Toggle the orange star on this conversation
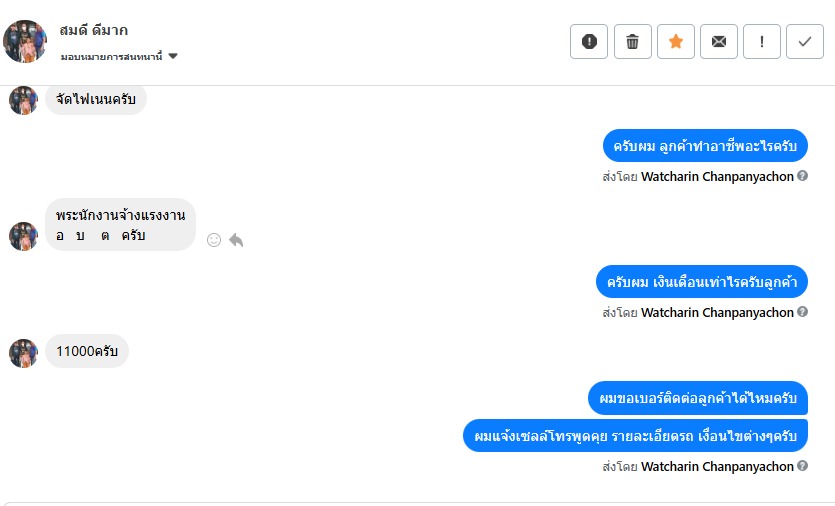 676,41
